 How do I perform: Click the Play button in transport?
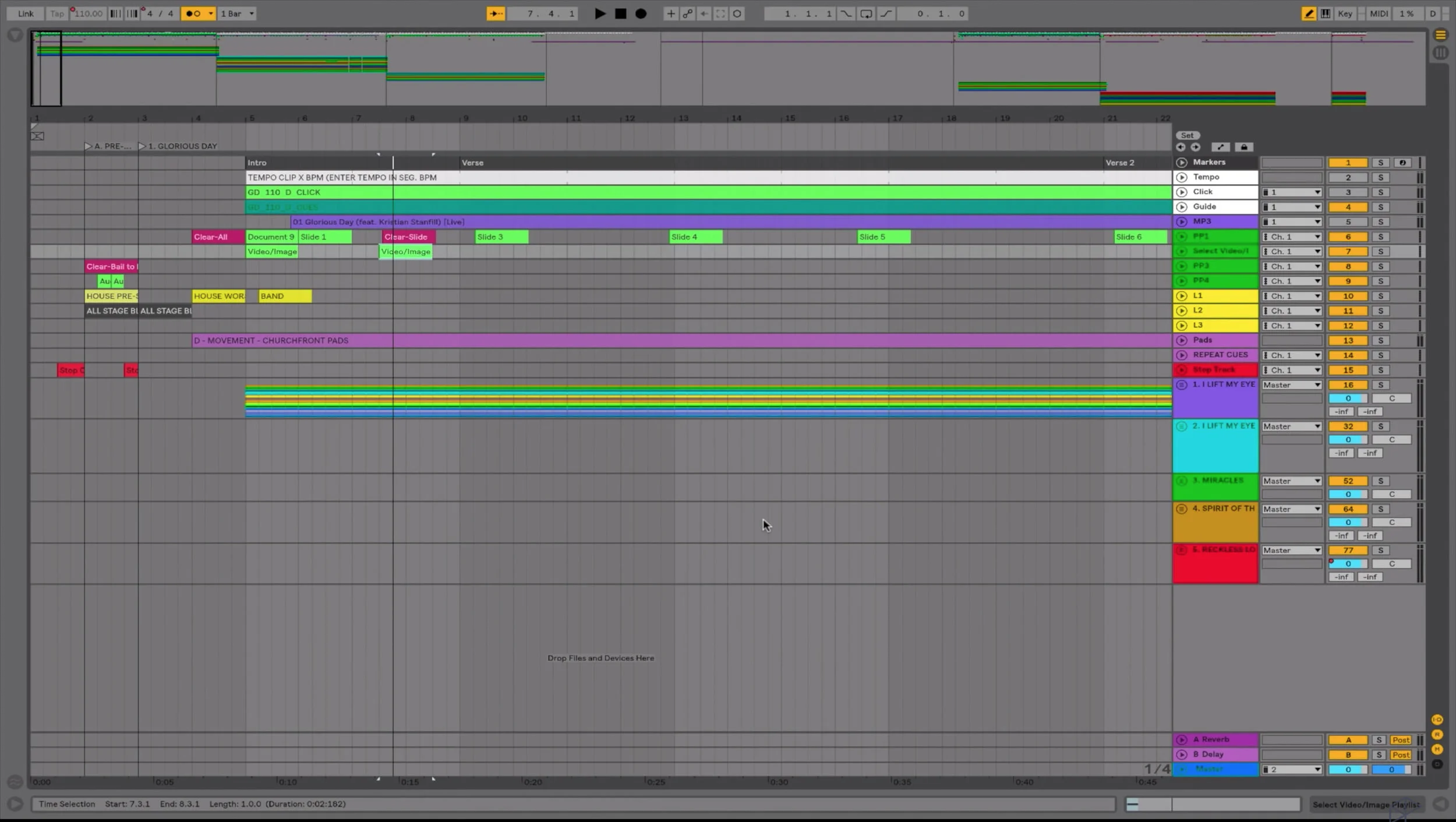click(599, 13)
